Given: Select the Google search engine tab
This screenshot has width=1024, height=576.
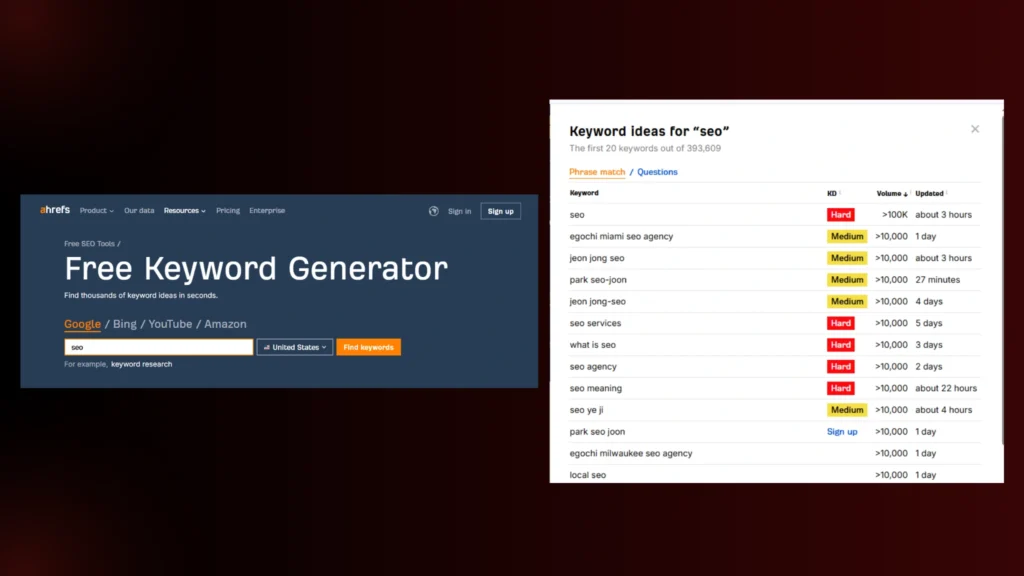Looking at the screenshot, I should pos(82,324).
